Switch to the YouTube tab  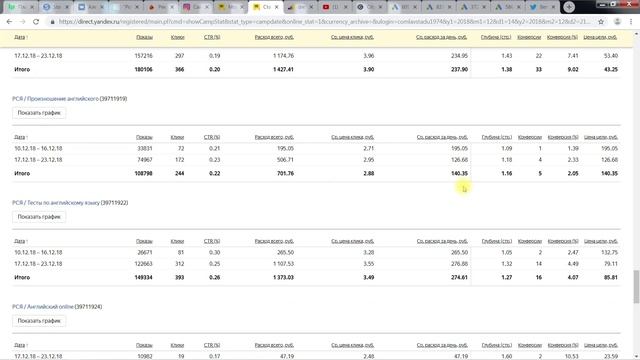pos(336,7)
